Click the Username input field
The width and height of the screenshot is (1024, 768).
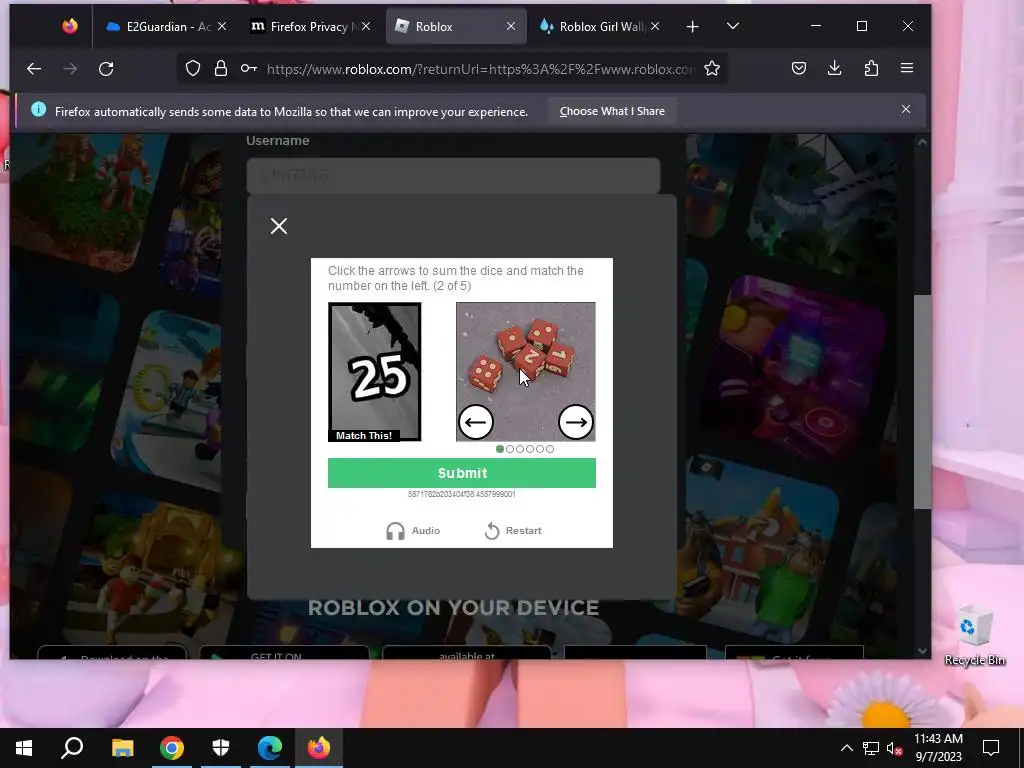point(453,175)
